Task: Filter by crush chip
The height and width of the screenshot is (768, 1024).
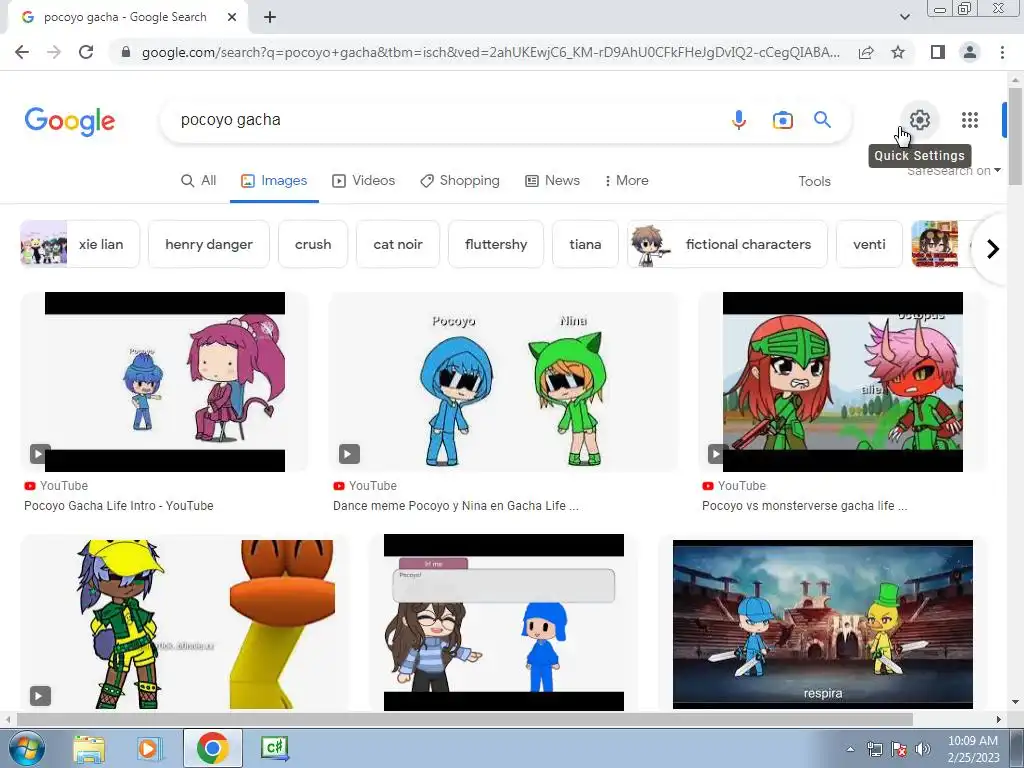Action: click(x=313, y=244)
